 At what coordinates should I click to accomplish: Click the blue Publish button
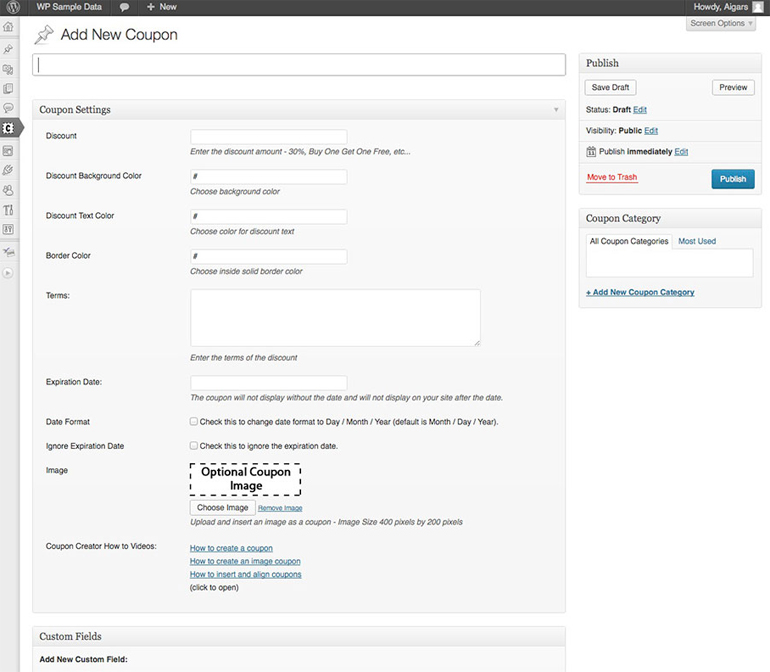[x=732, y=179]
